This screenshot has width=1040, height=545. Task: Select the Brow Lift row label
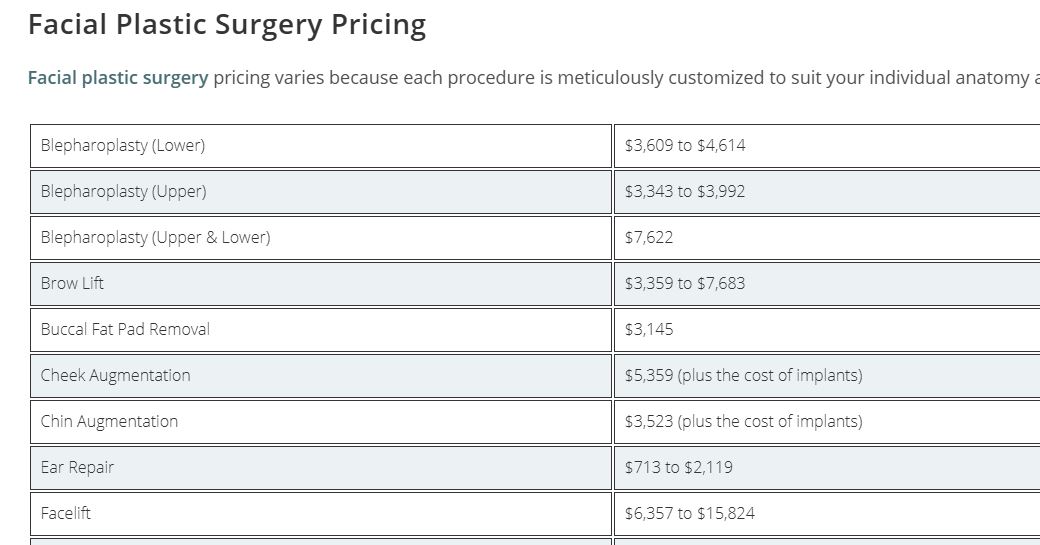[x=321, y=284]
